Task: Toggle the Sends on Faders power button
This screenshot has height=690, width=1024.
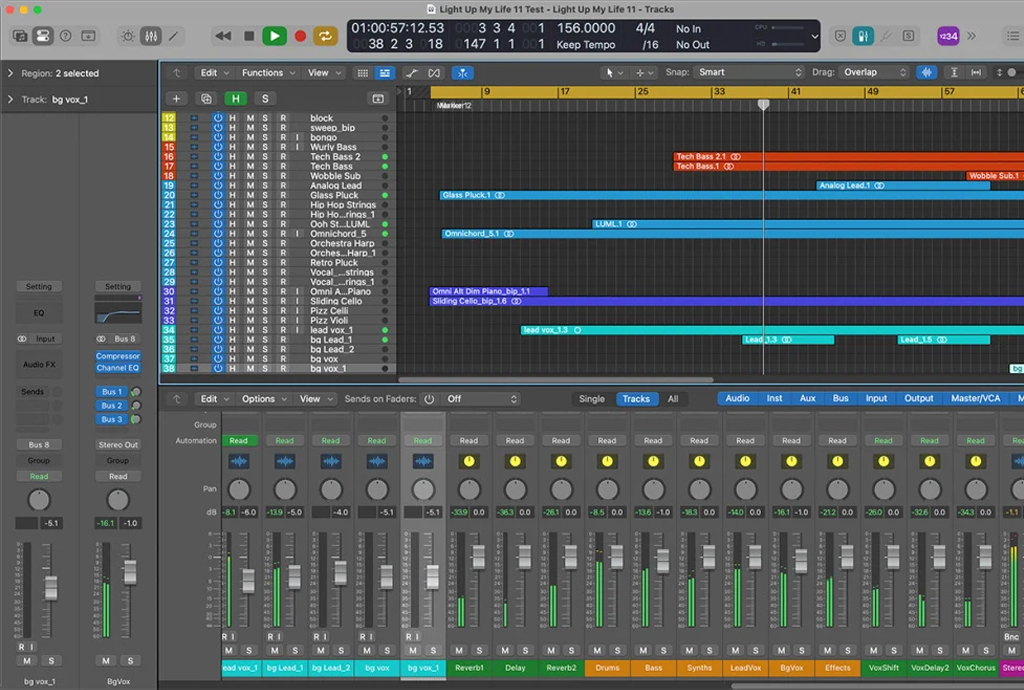Action: coord(429,399)
